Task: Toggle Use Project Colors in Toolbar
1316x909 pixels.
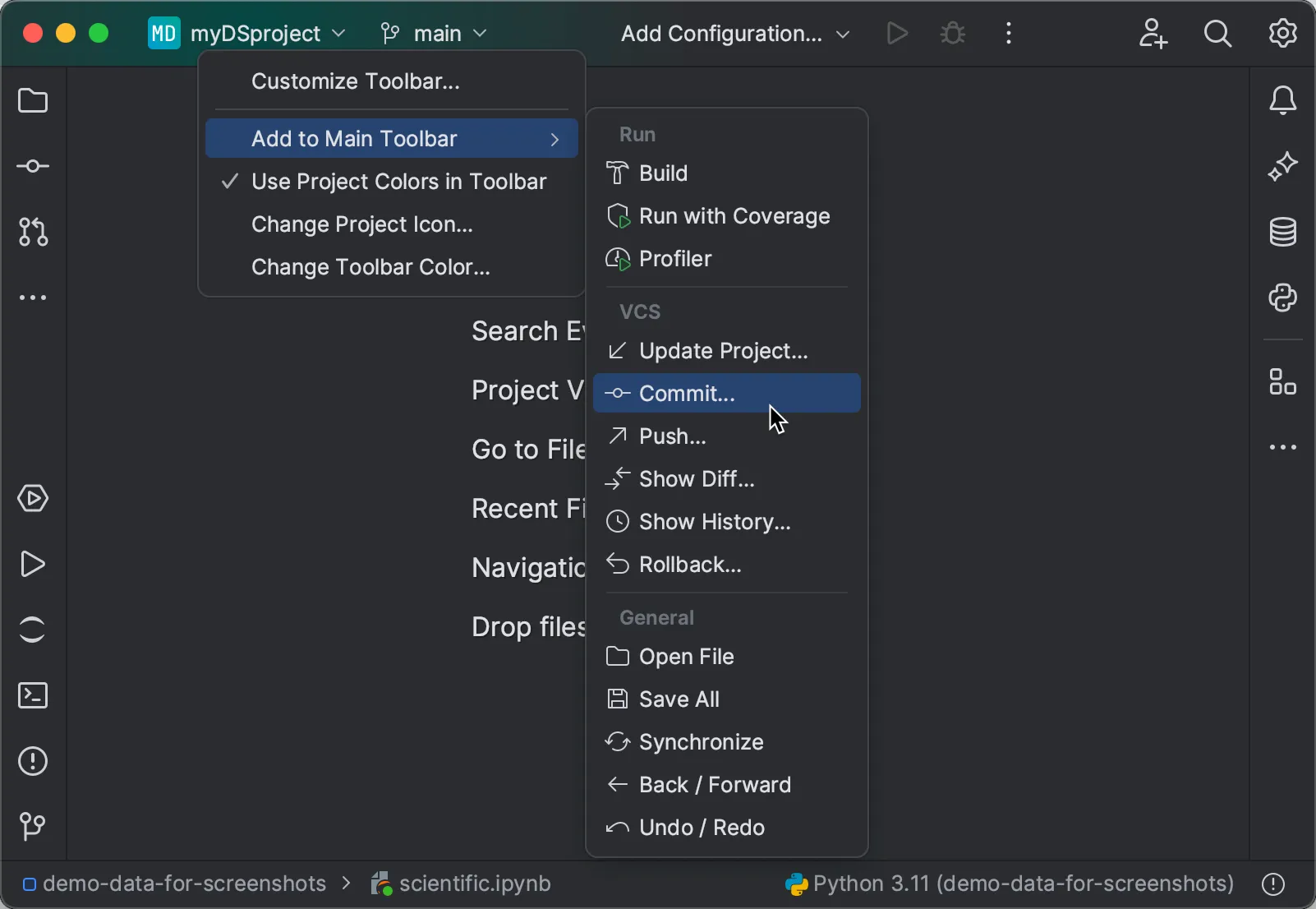Action: pos(398,182)
